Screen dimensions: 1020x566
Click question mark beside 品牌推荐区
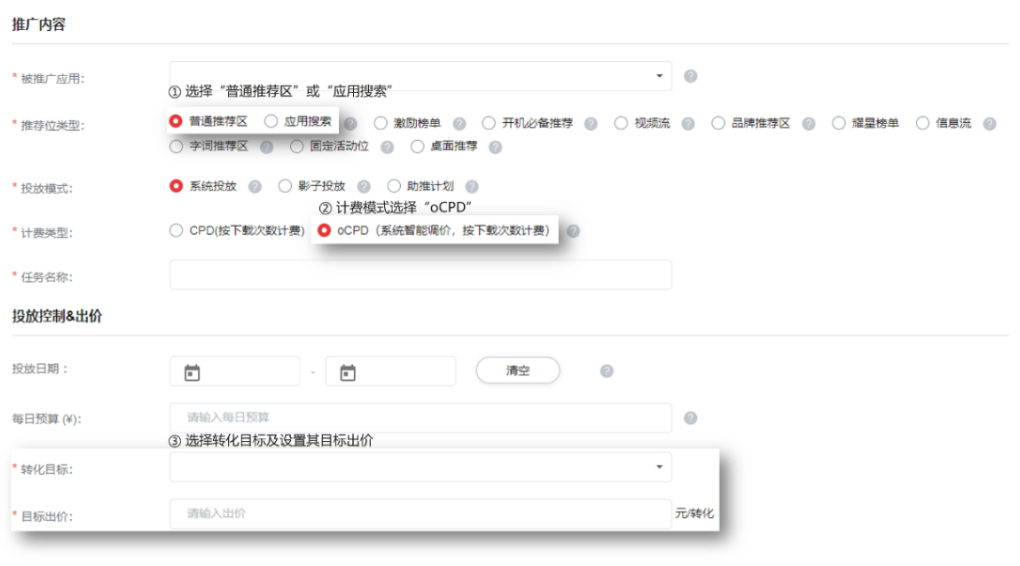pos(808,124)
